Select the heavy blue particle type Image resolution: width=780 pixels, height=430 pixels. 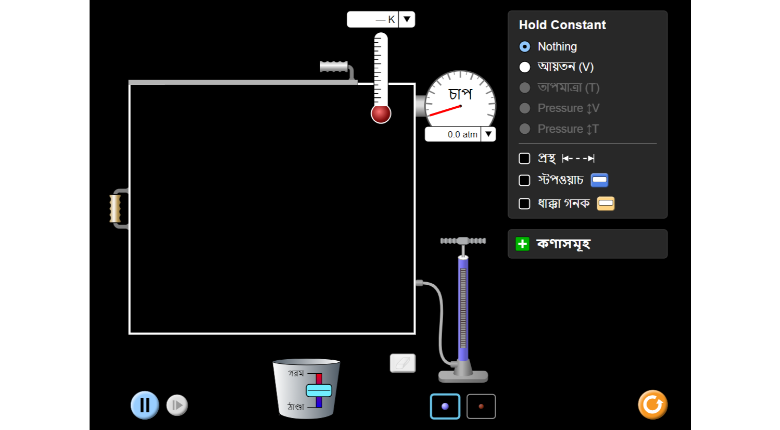pyautogui.click(x=445, y=406)
